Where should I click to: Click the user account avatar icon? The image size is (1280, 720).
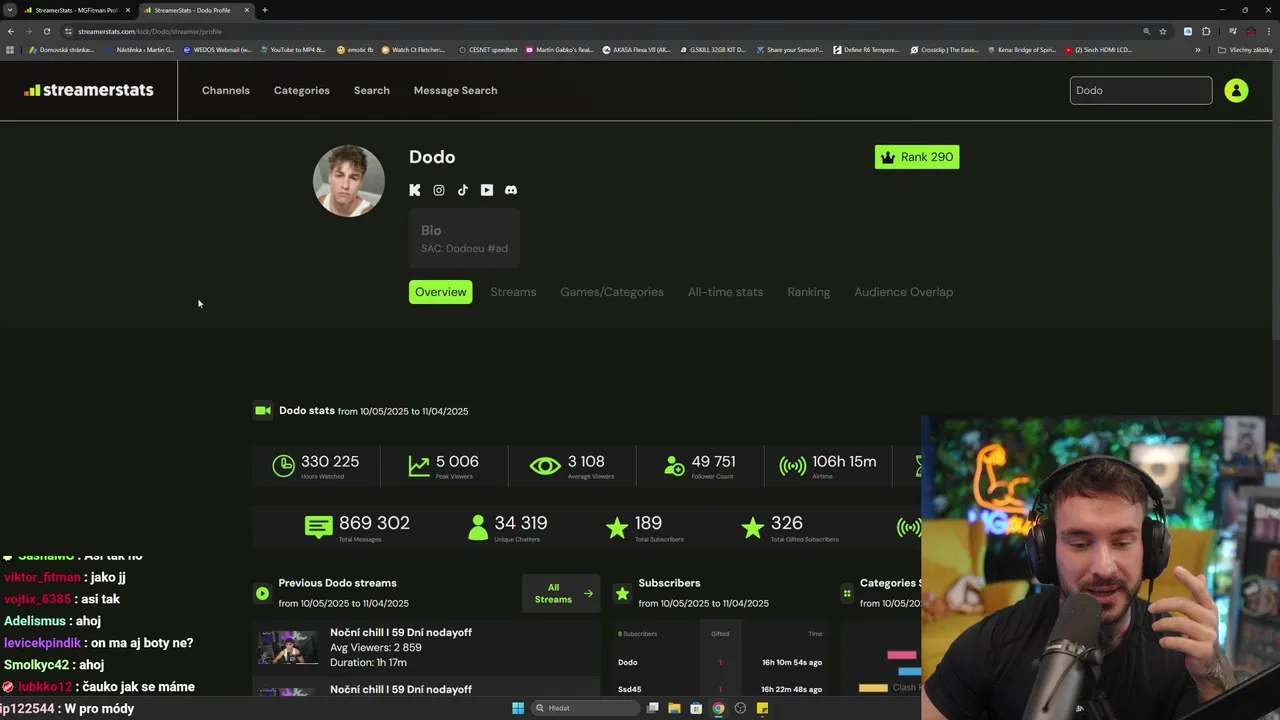[1236, 90]
